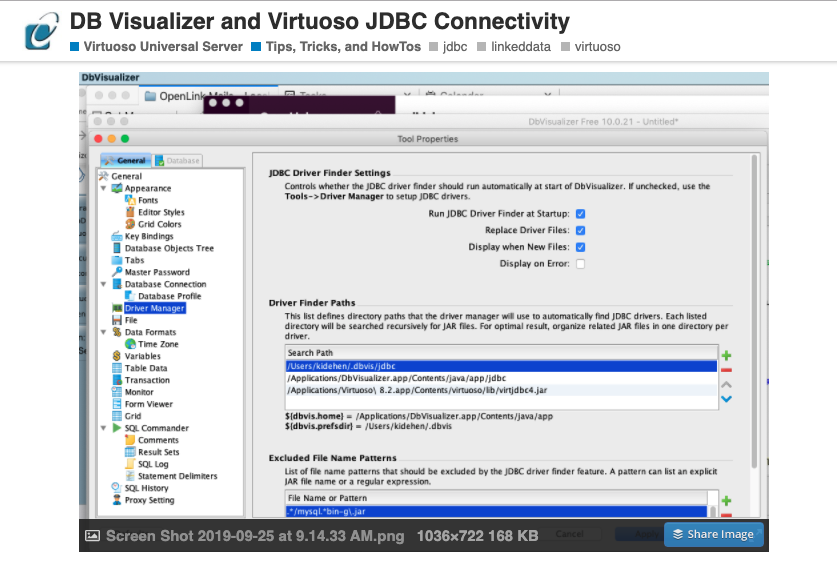Image resolution: width=837 pixels, height=571 pixels.
Task: Add excluded file name pattern plus
Action: pos(727,501)
